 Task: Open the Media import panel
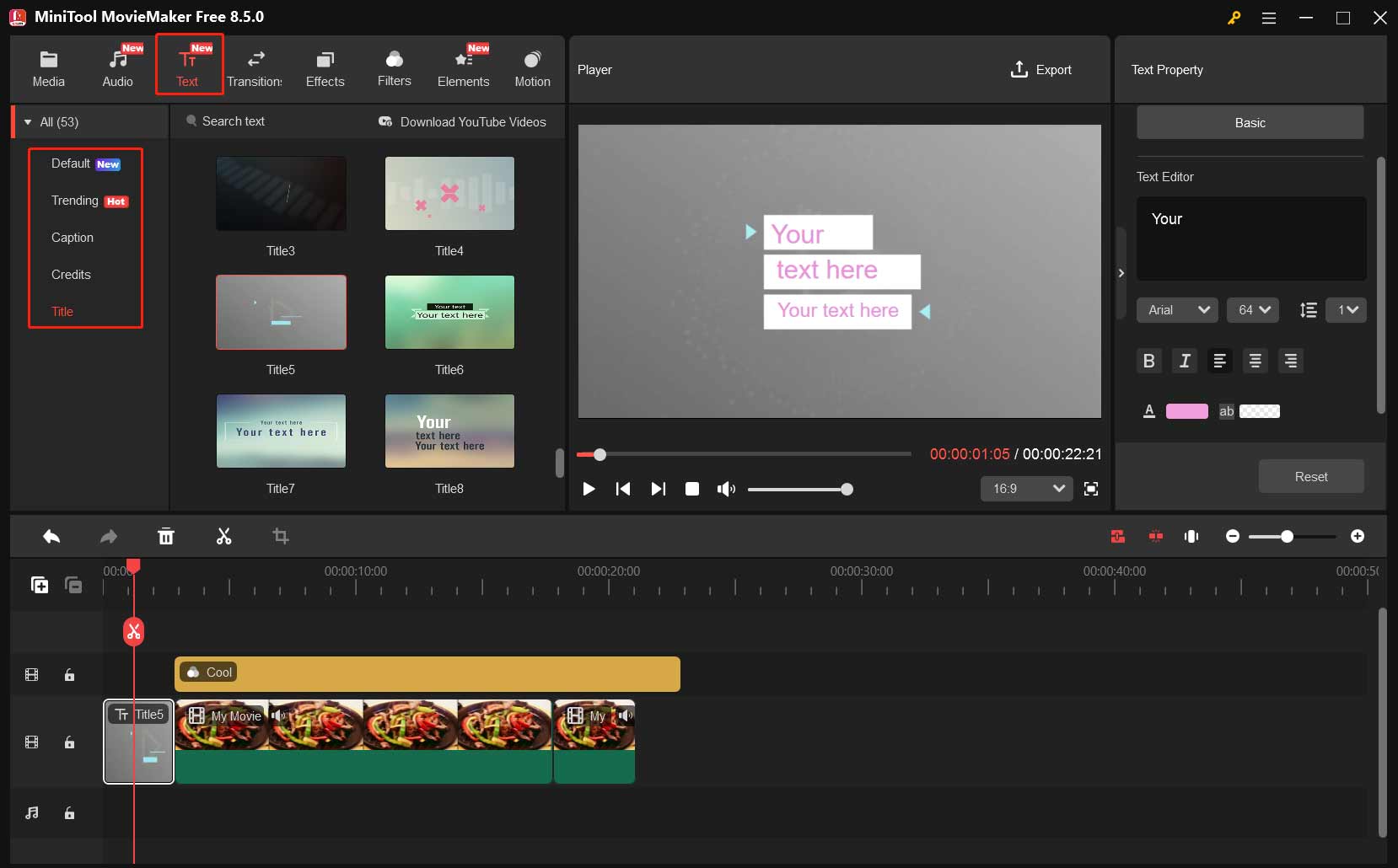[x=48, y=67]
